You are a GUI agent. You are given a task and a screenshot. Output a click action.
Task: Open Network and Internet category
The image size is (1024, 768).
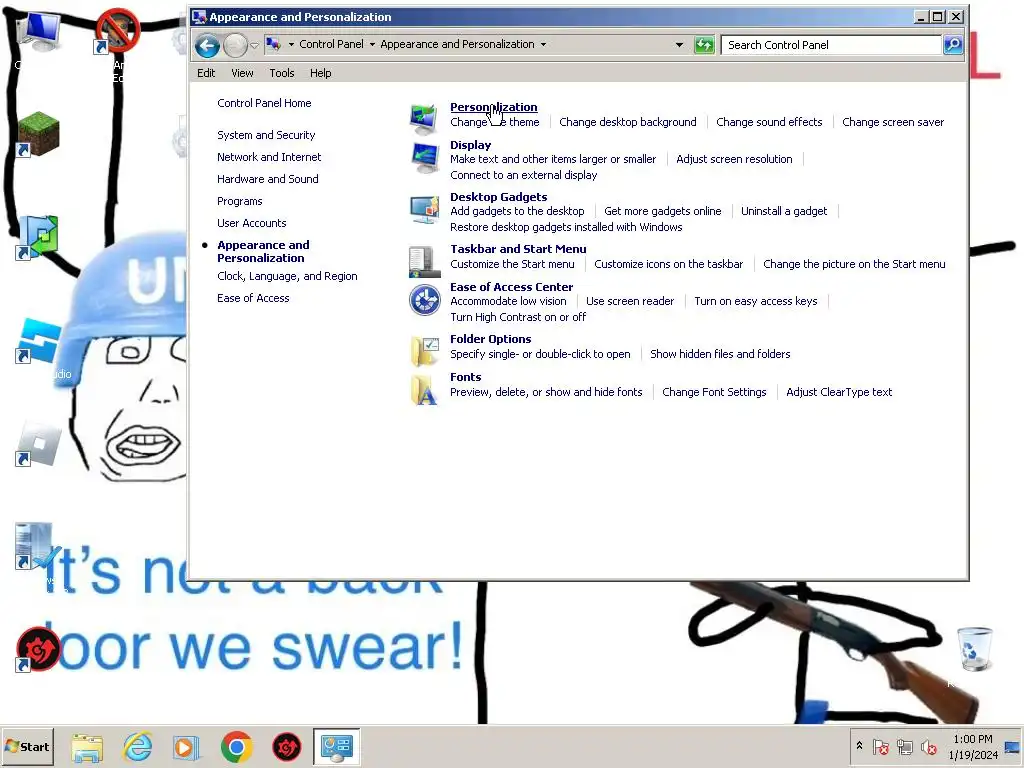[269, 157]
